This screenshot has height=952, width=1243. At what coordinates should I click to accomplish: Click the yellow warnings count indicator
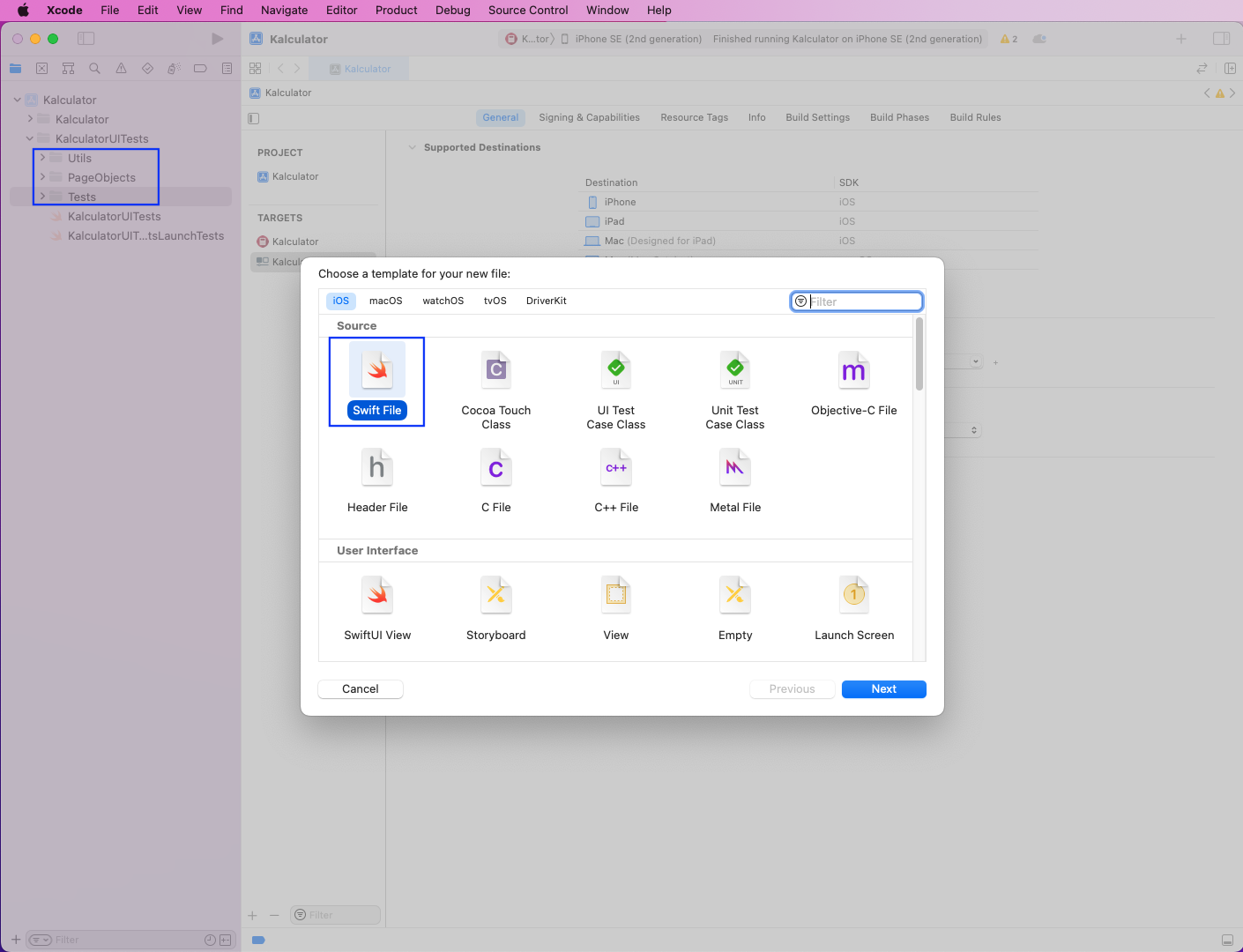[x=1009, y=39]
